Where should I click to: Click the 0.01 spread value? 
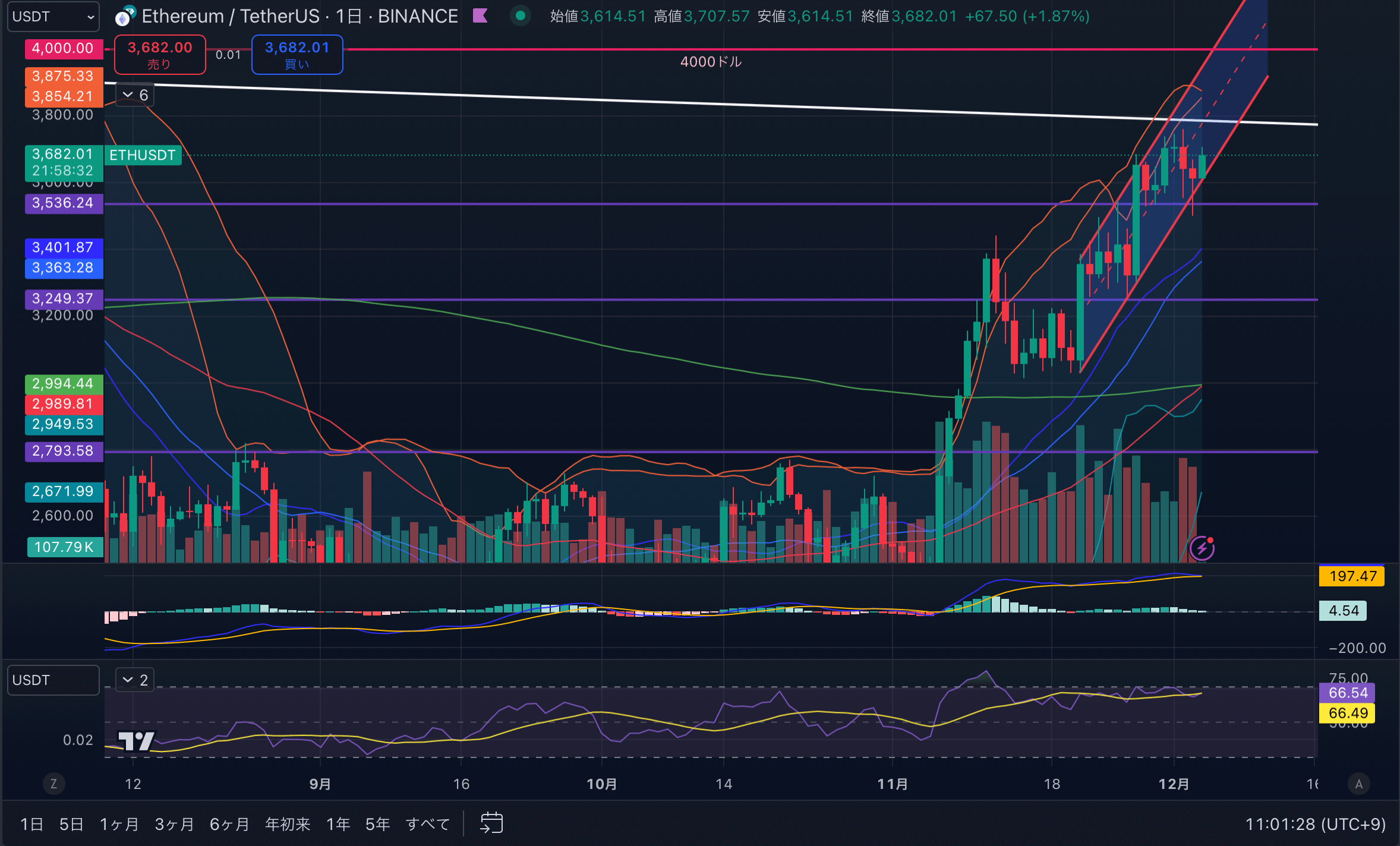(228, 55)
